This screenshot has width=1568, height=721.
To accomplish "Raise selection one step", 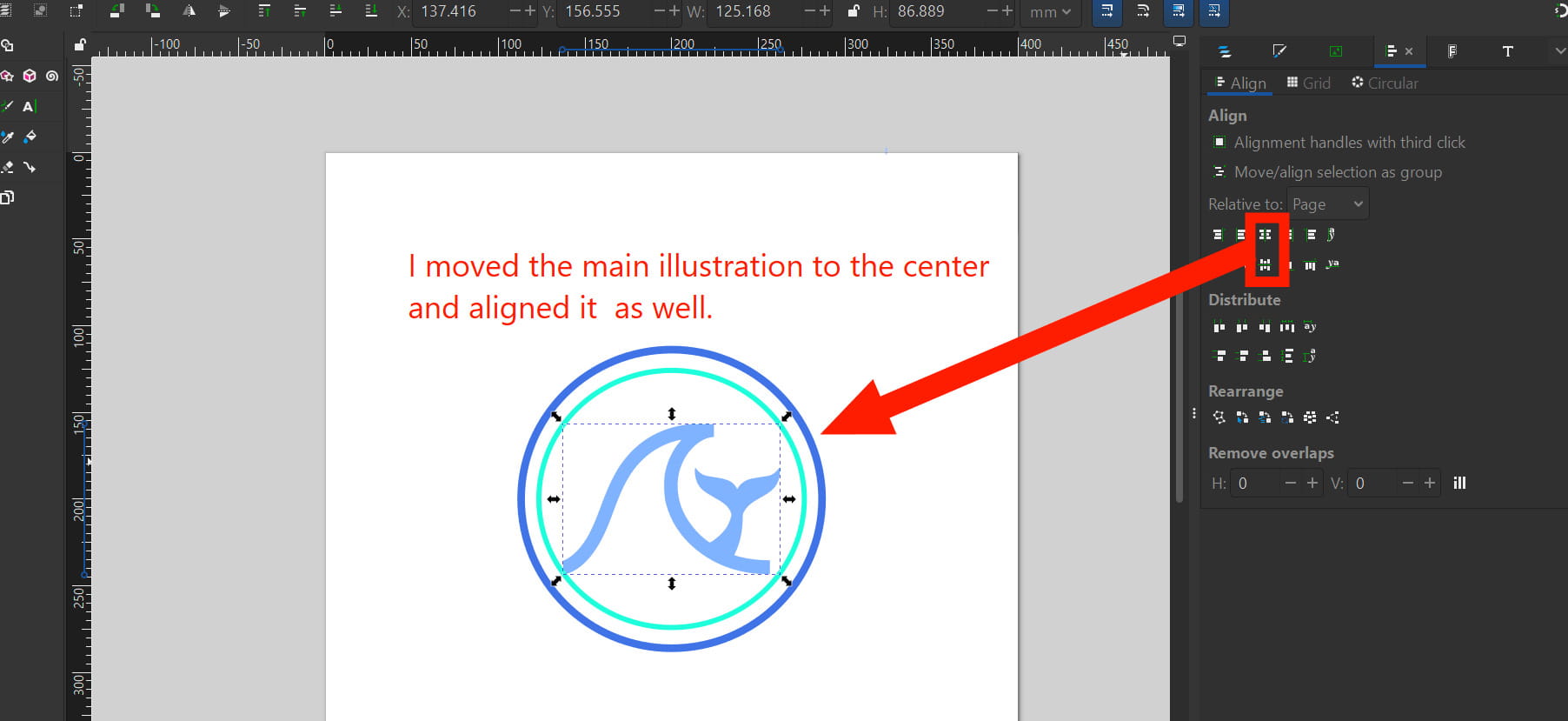I will [x=300, y=11].
